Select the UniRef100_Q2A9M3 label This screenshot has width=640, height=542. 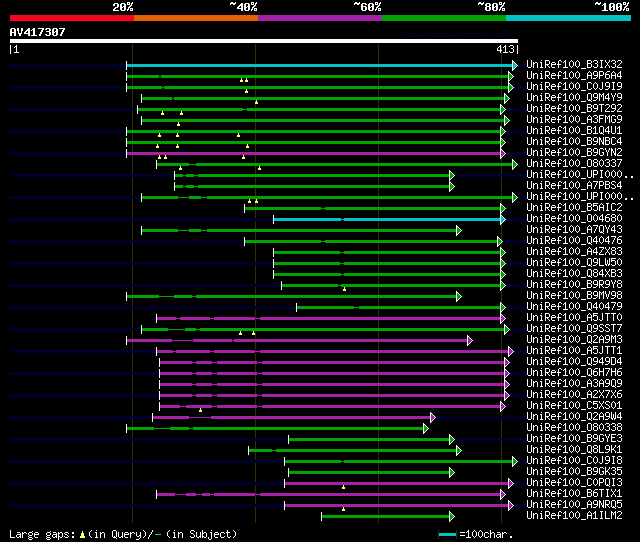[x=574, y=340]
